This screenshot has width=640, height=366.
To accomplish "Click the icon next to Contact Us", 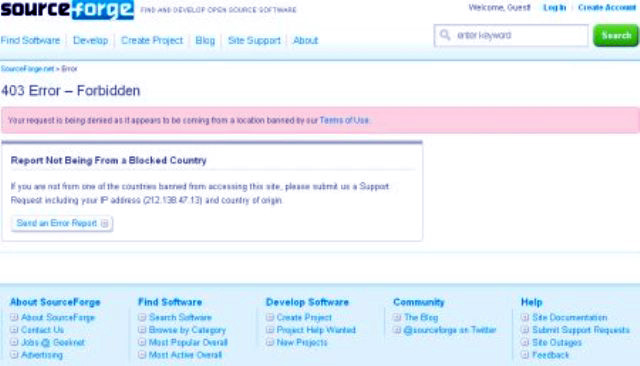I will point(14,330).
